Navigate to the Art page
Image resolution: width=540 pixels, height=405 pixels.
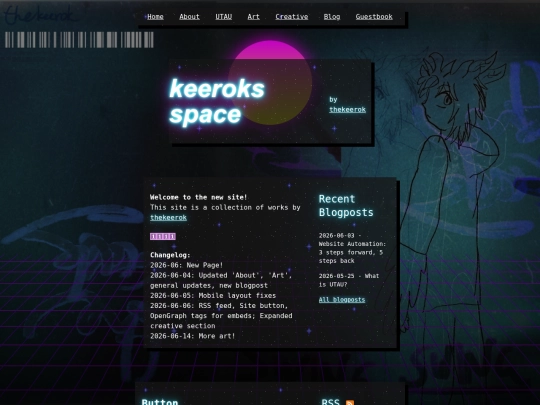[x=253, y=17]
